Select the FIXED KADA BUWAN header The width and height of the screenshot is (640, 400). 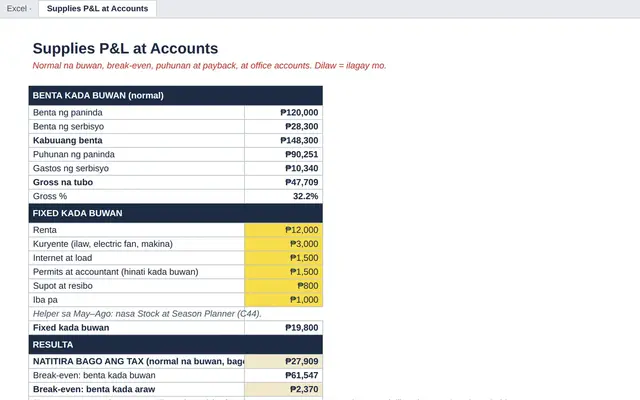point(176,213)
